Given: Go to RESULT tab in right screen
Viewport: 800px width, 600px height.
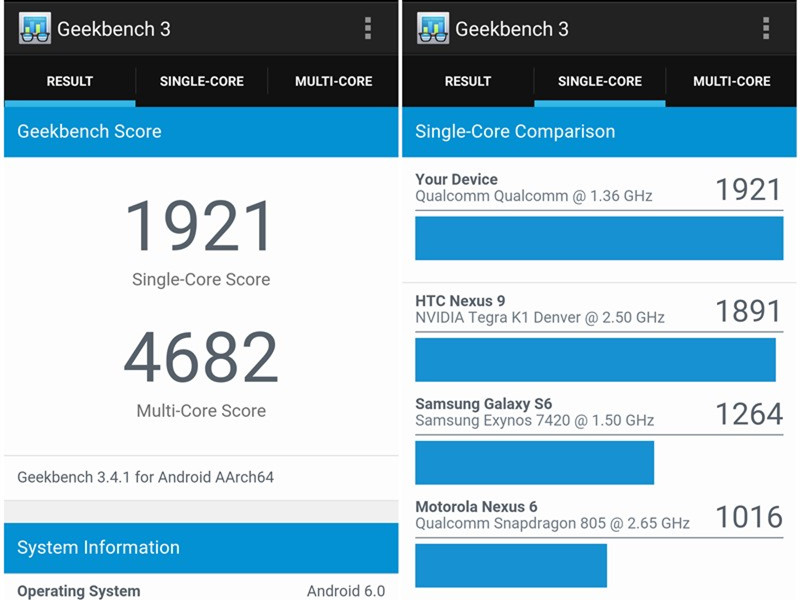Looking at the screenshot, I should tap(468, 81).
